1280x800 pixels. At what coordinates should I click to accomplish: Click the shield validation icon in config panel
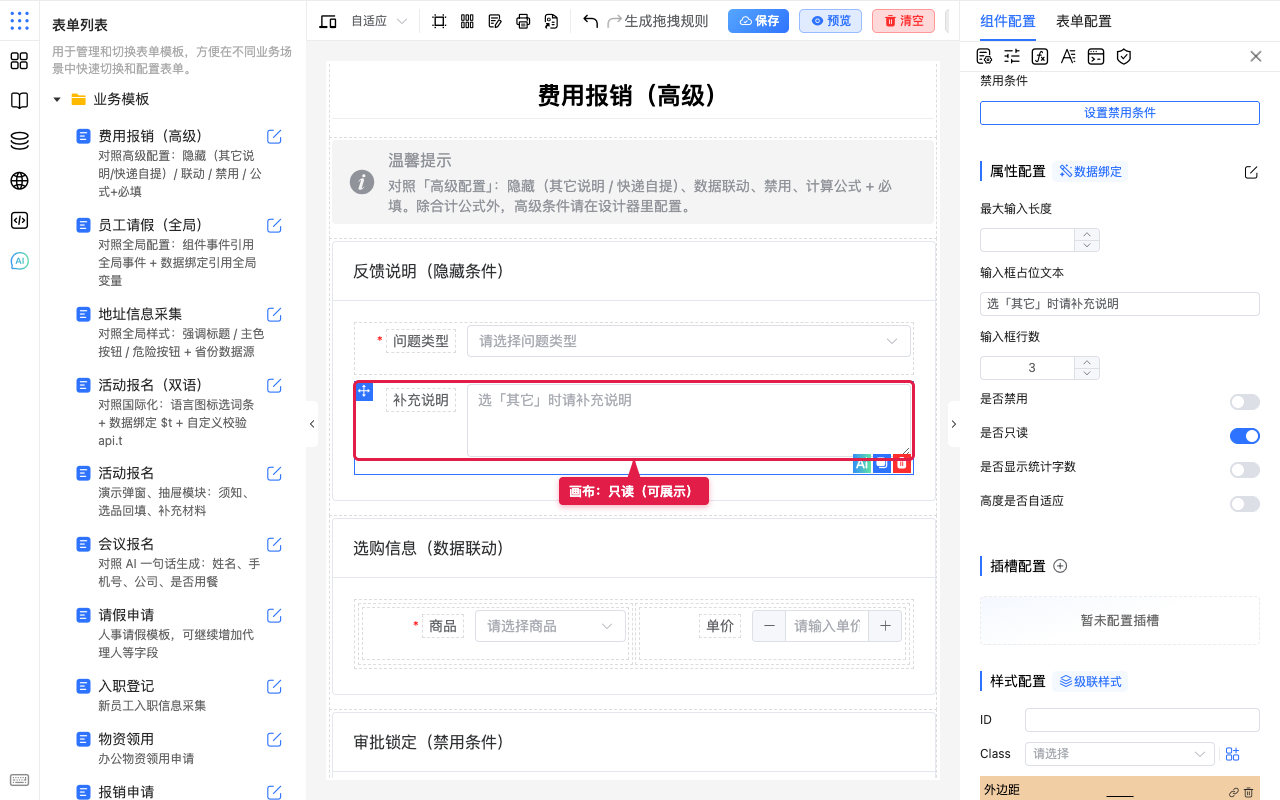pyautogui.click(x=1124, y=56)
